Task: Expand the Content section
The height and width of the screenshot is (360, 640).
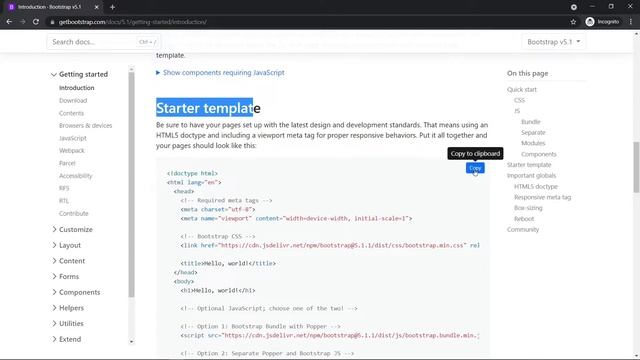Action: [69, 261]
